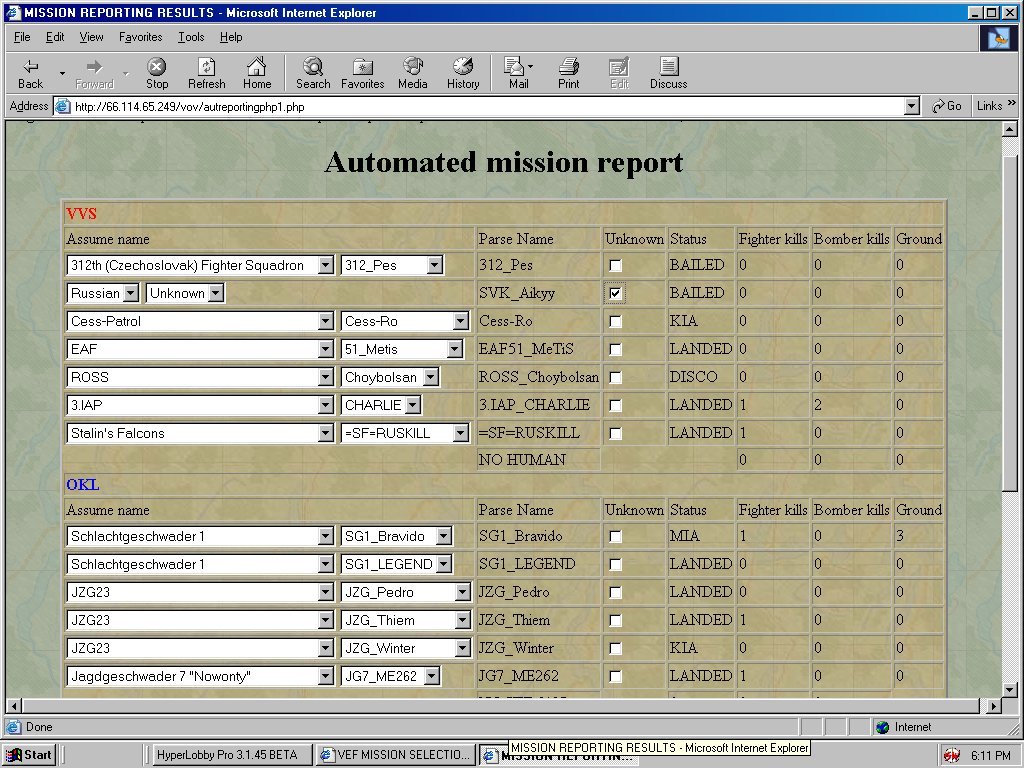Open the Favorites star toolbar icon
Viewport: 1024px width, 768px height.
click(x=362, y=67)
